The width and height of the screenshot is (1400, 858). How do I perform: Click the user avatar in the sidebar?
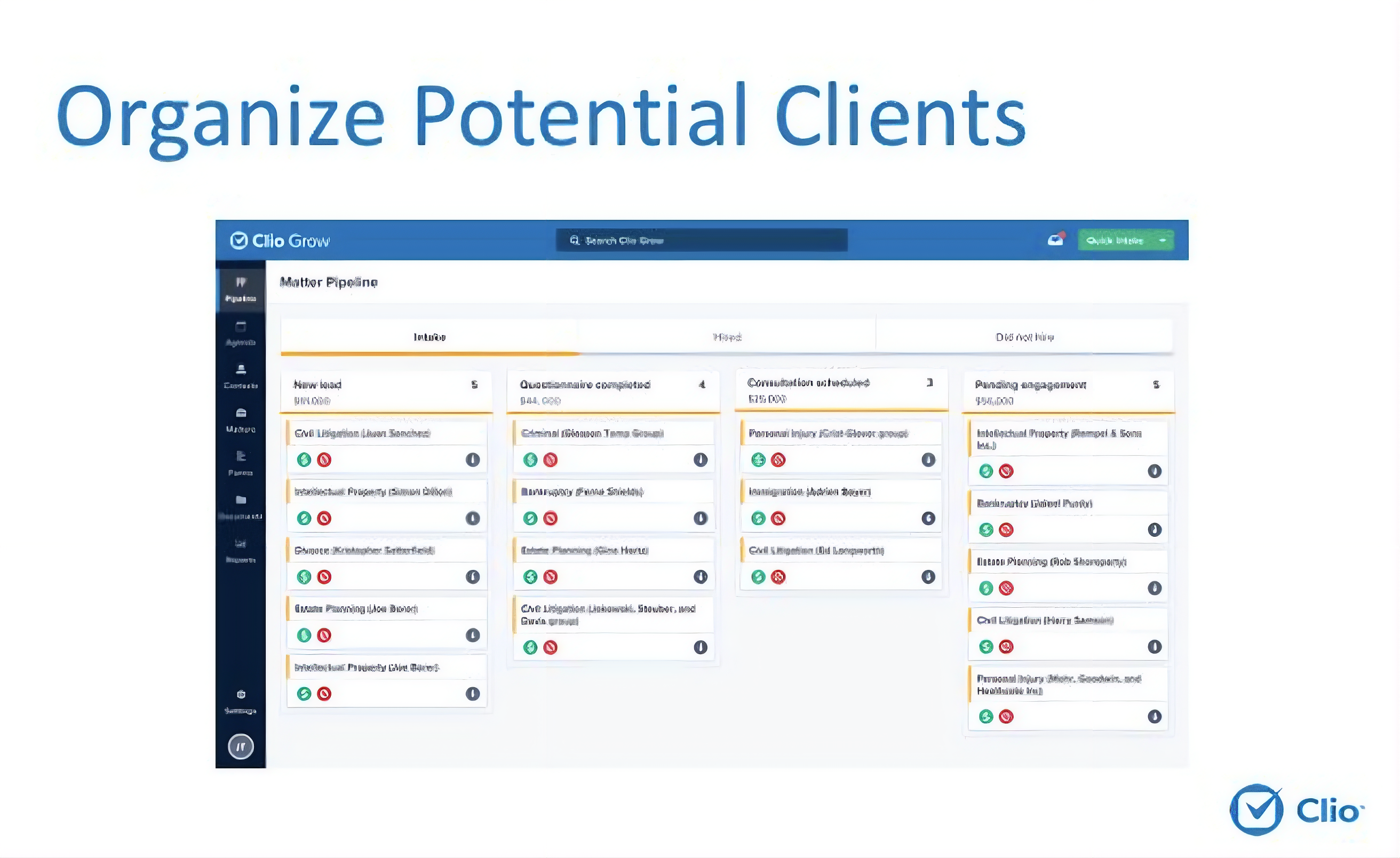[240, 746]
